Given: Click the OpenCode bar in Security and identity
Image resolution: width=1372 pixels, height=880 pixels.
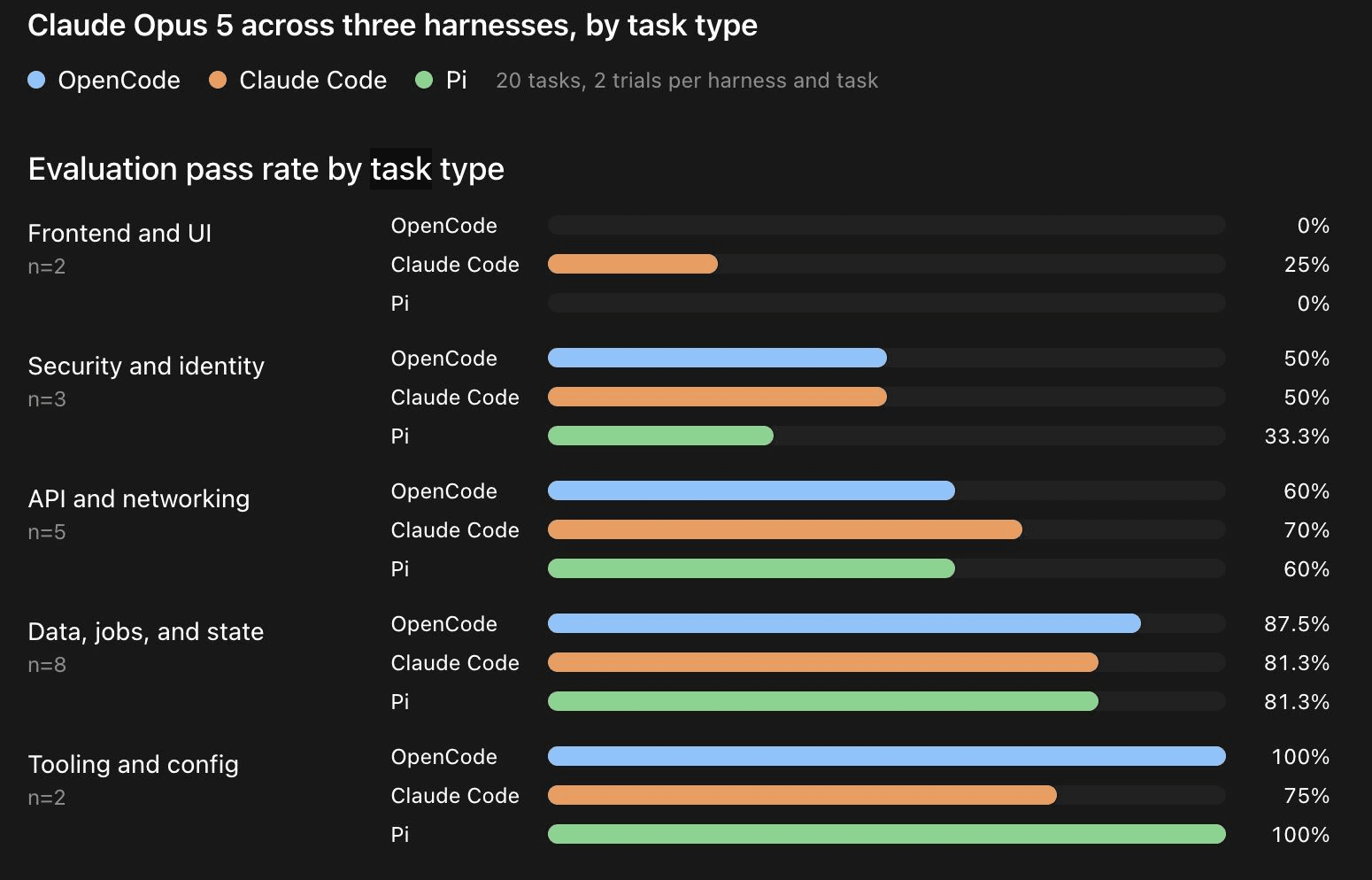Looking at the screenshot, I should click(x=717, y=358).
